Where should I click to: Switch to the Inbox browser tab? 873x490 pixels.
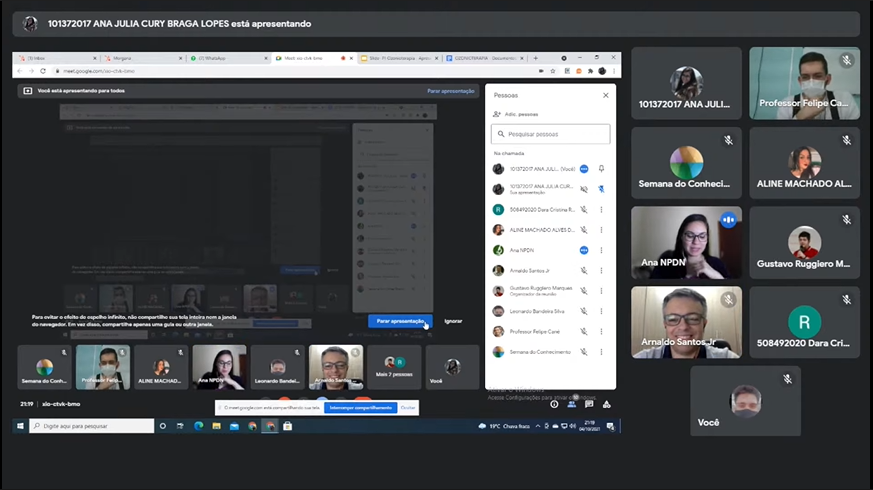(45, 58)
